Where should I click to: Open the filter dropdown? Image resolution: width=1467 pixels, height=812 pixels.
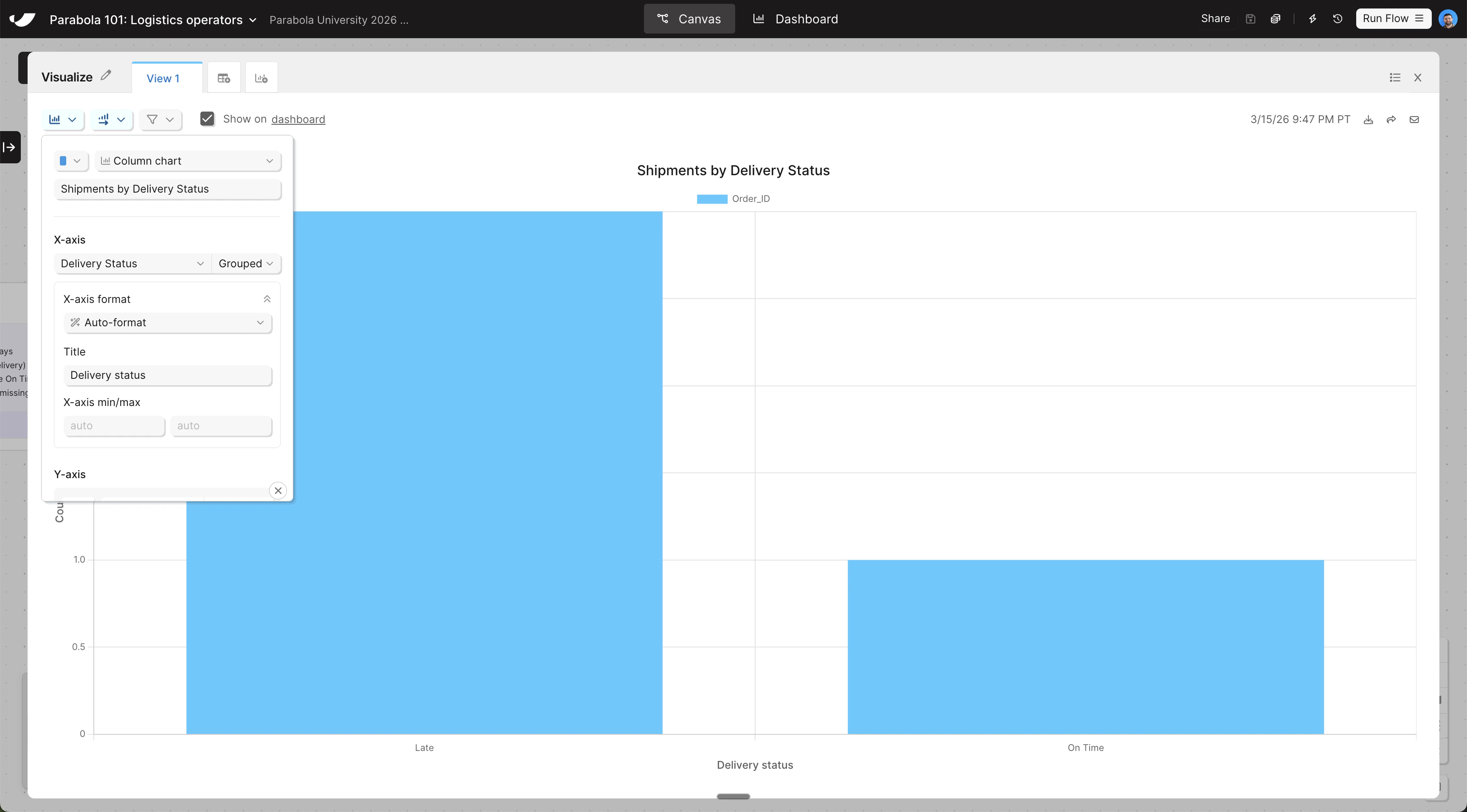point(160,120)
